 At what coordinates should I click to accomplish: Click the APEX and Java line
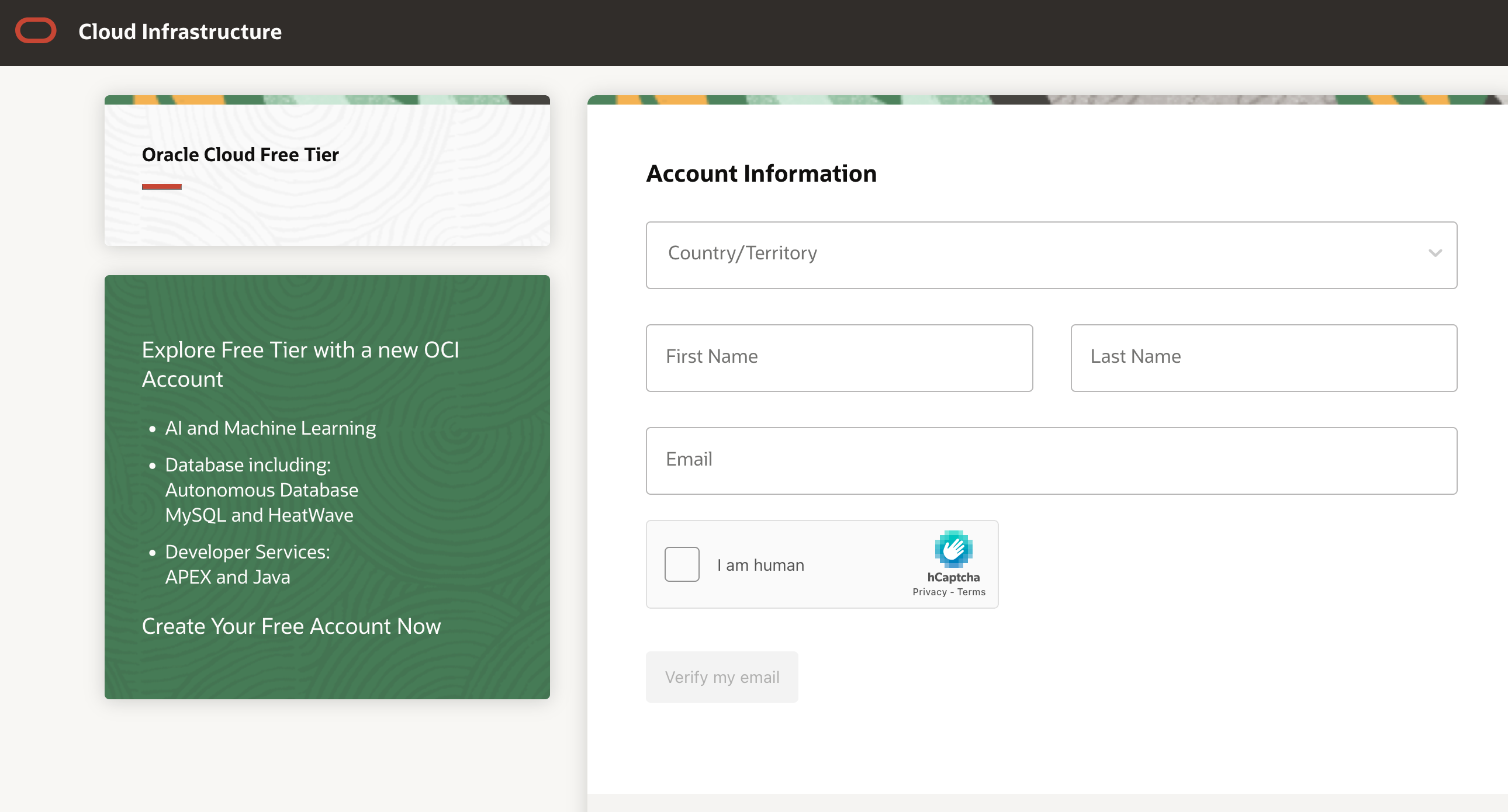(228, 577)
